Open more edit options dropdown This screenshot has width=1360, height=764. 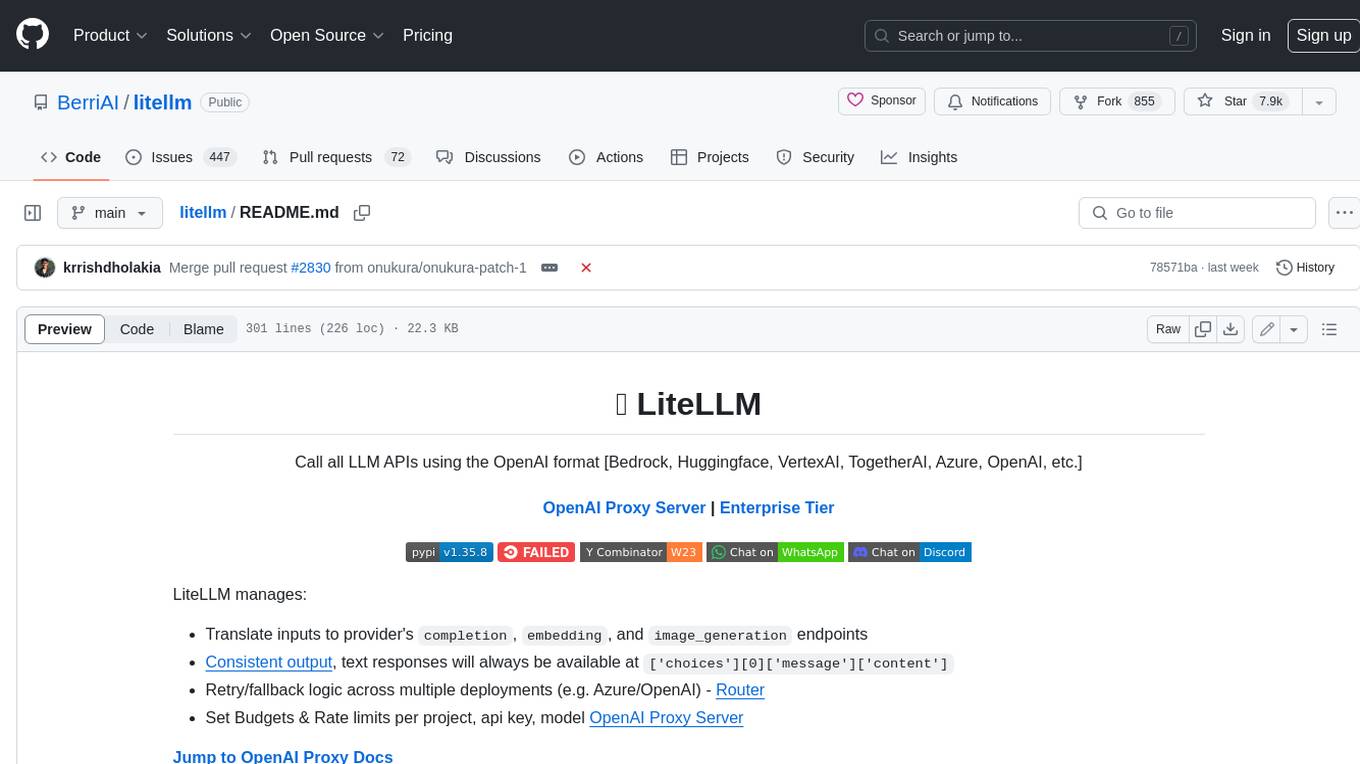tap(1294, 329)
